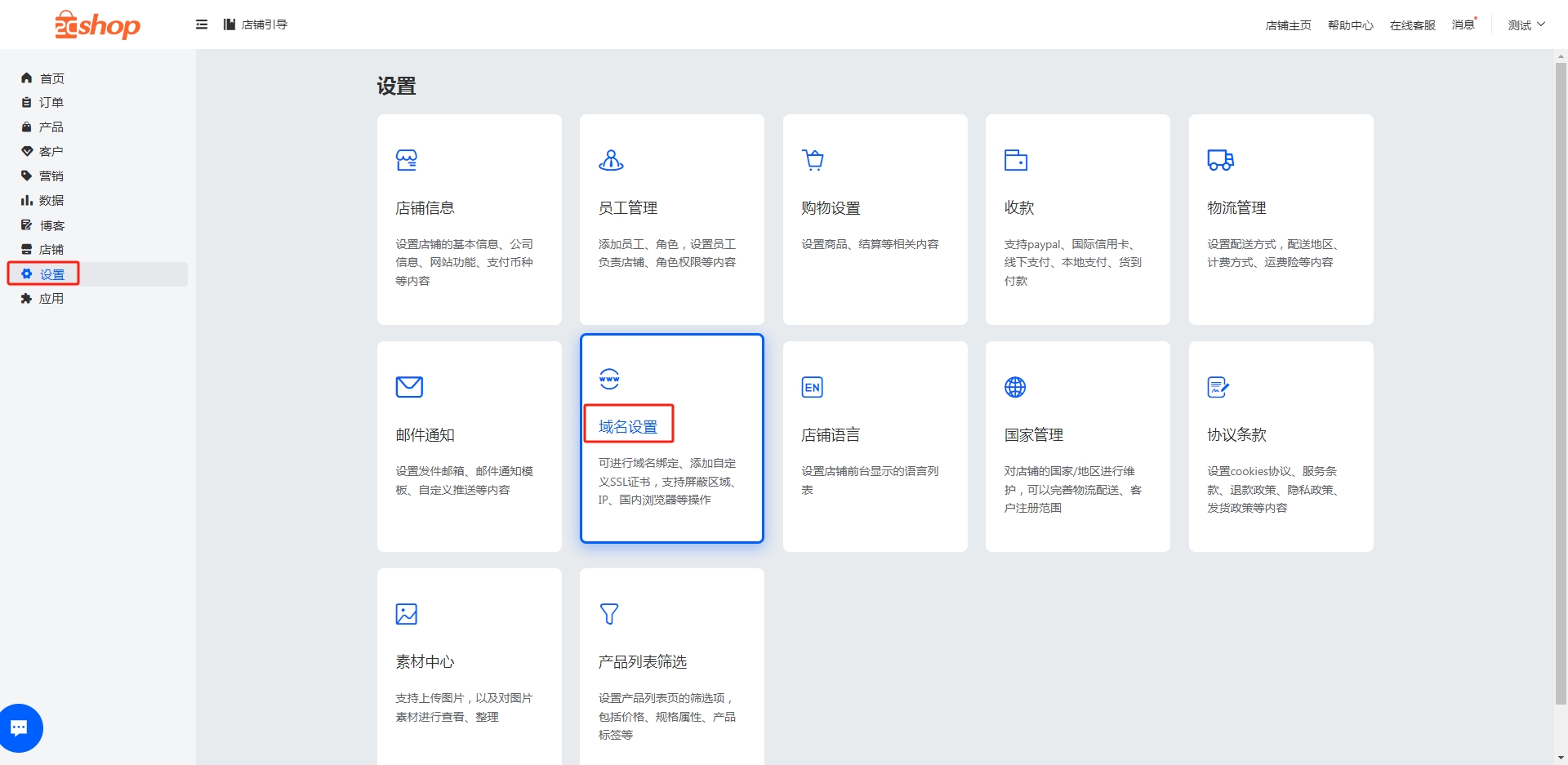Image resolution: width=1568 pixels, height=765 pixels.
Task: Open 店铺 in the sidebar
Action: click(51, 250)
